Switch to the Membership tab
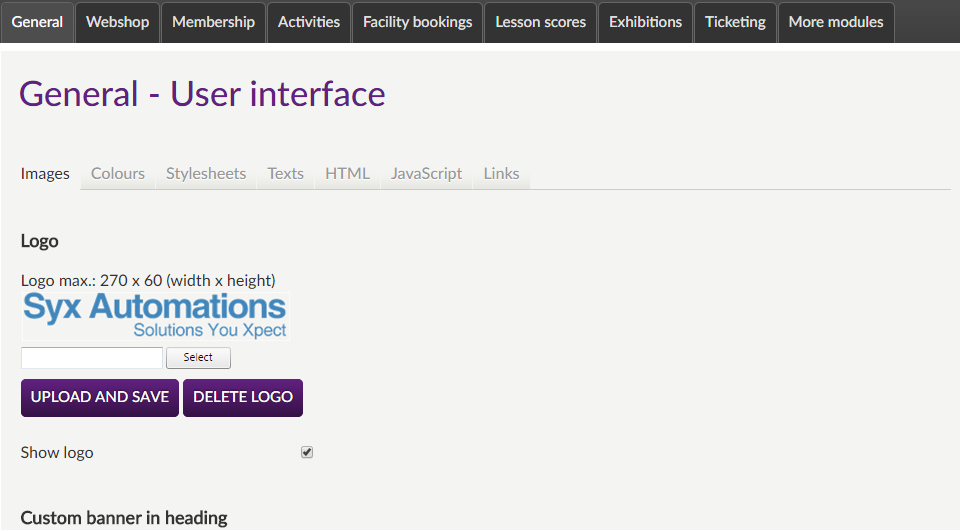Viewport: 960px width, 530px height. coord(213,22)
